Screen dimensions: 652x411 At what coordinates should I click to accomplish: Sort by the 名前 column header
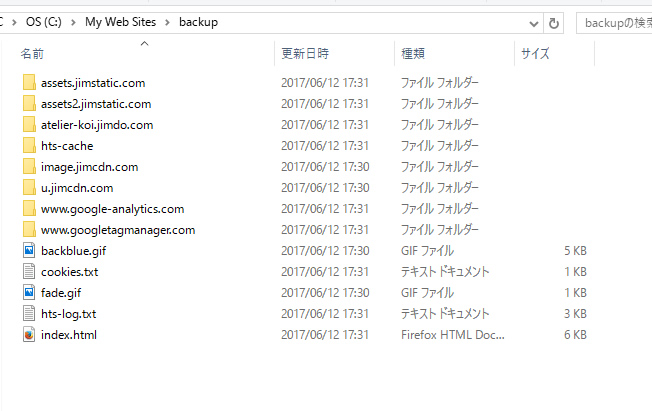click(32, 54)
